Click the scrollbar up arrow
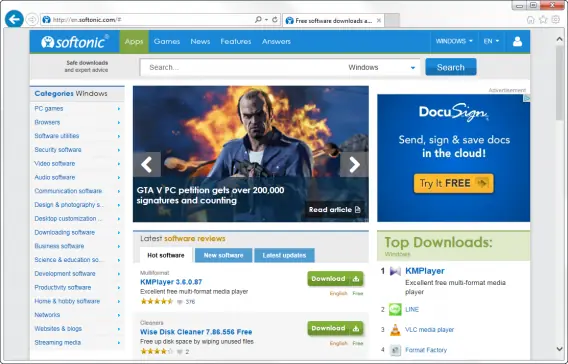This screenshot has height=364, width=568. pos(559,39)
